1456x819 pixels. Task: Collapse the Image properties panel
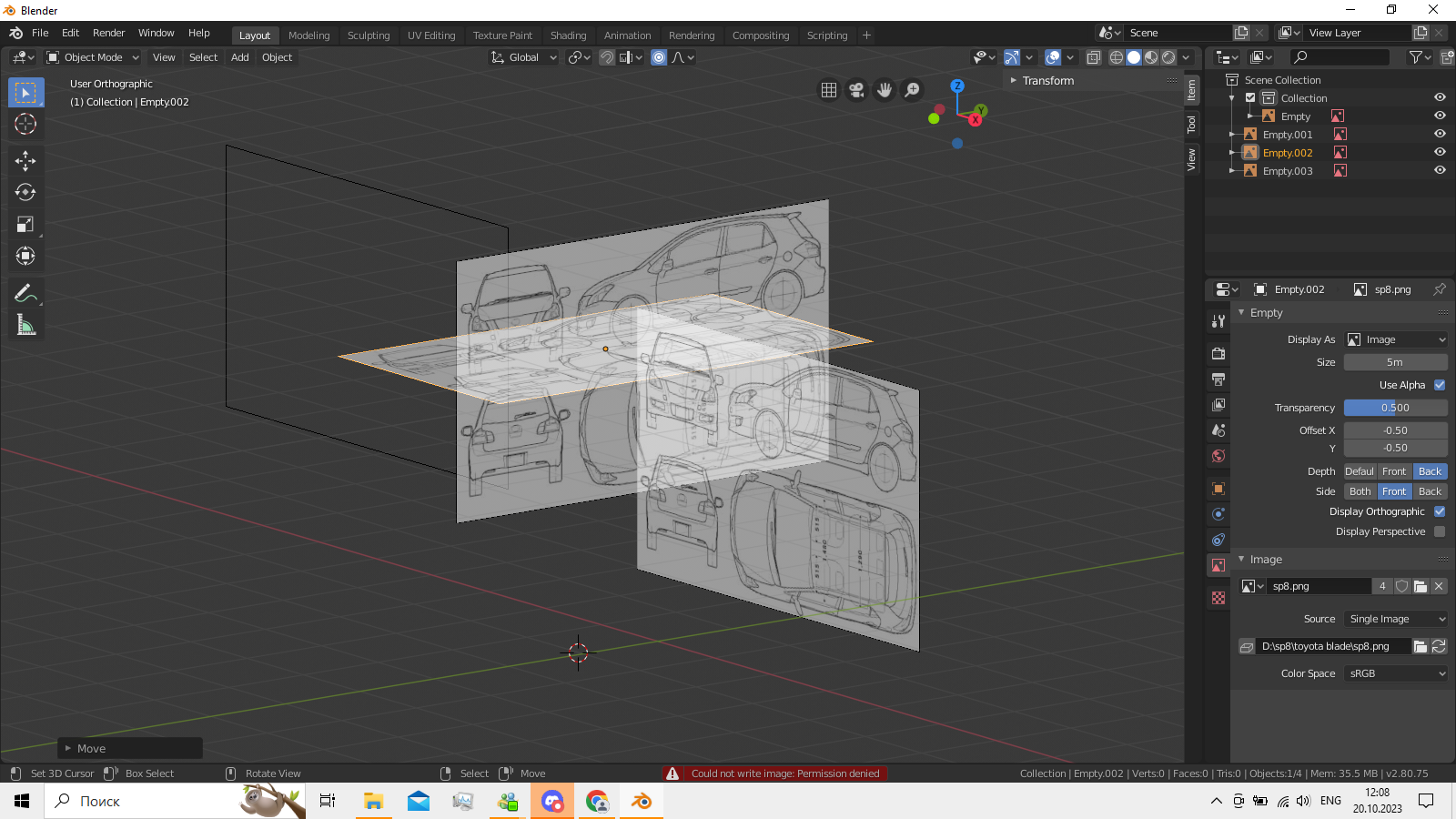[1266, 560]
